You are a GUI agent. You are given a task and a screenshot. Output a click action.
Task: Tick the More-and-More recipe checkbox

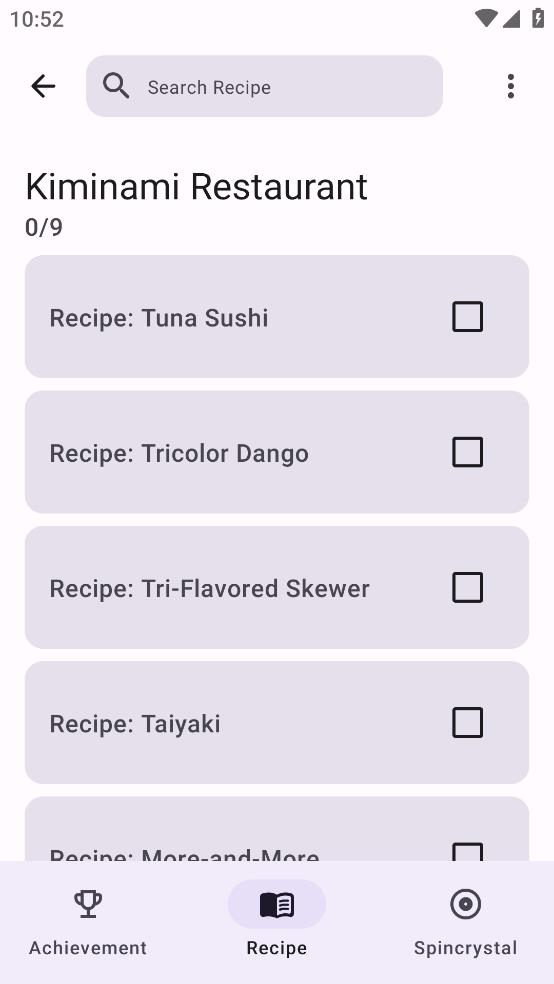(x=467, y=852)
